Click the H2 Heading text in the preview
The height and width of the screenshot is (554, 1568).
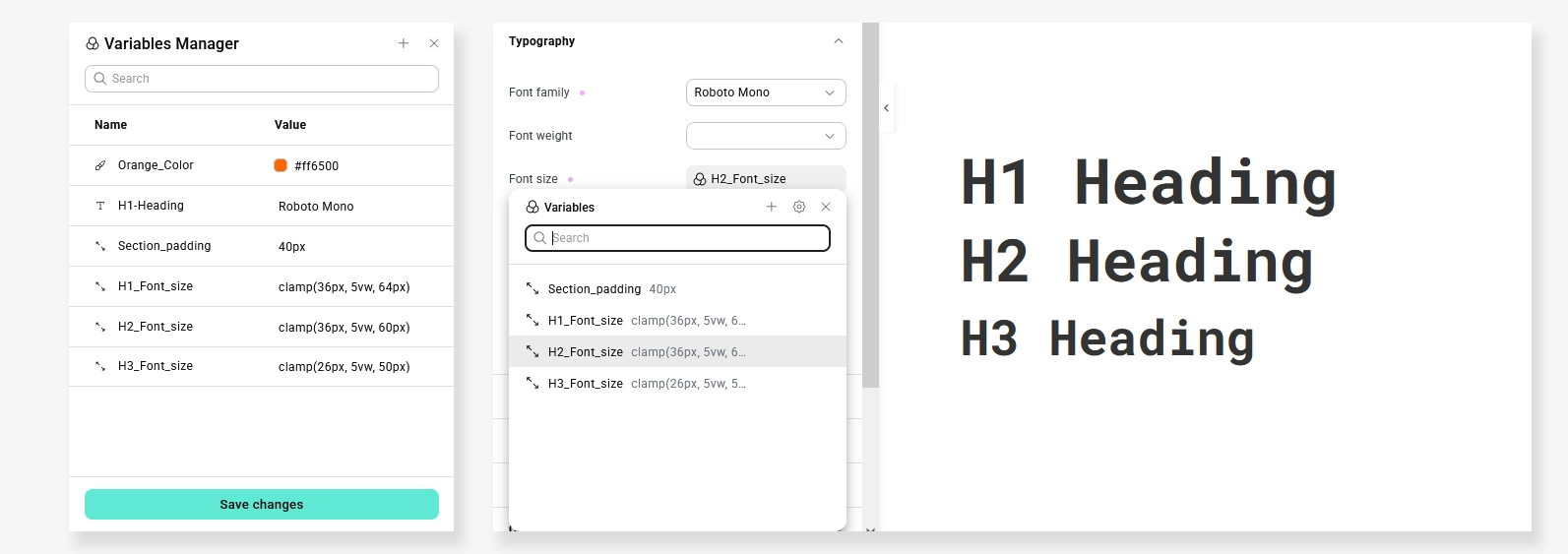1137,263
